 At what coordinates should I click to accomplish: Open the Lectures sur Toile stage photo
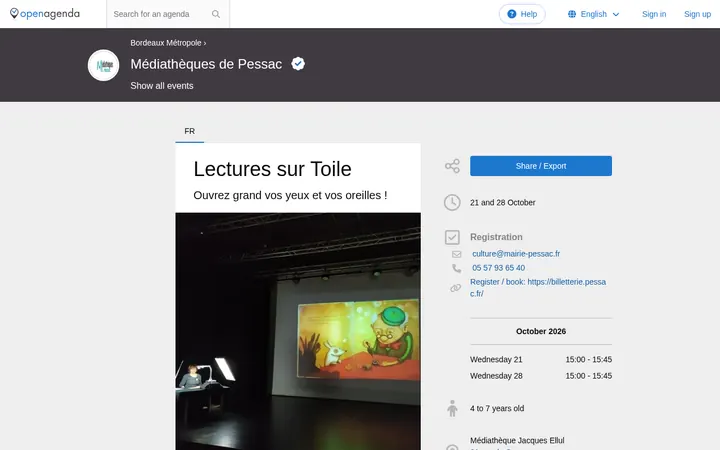point(298,331)
